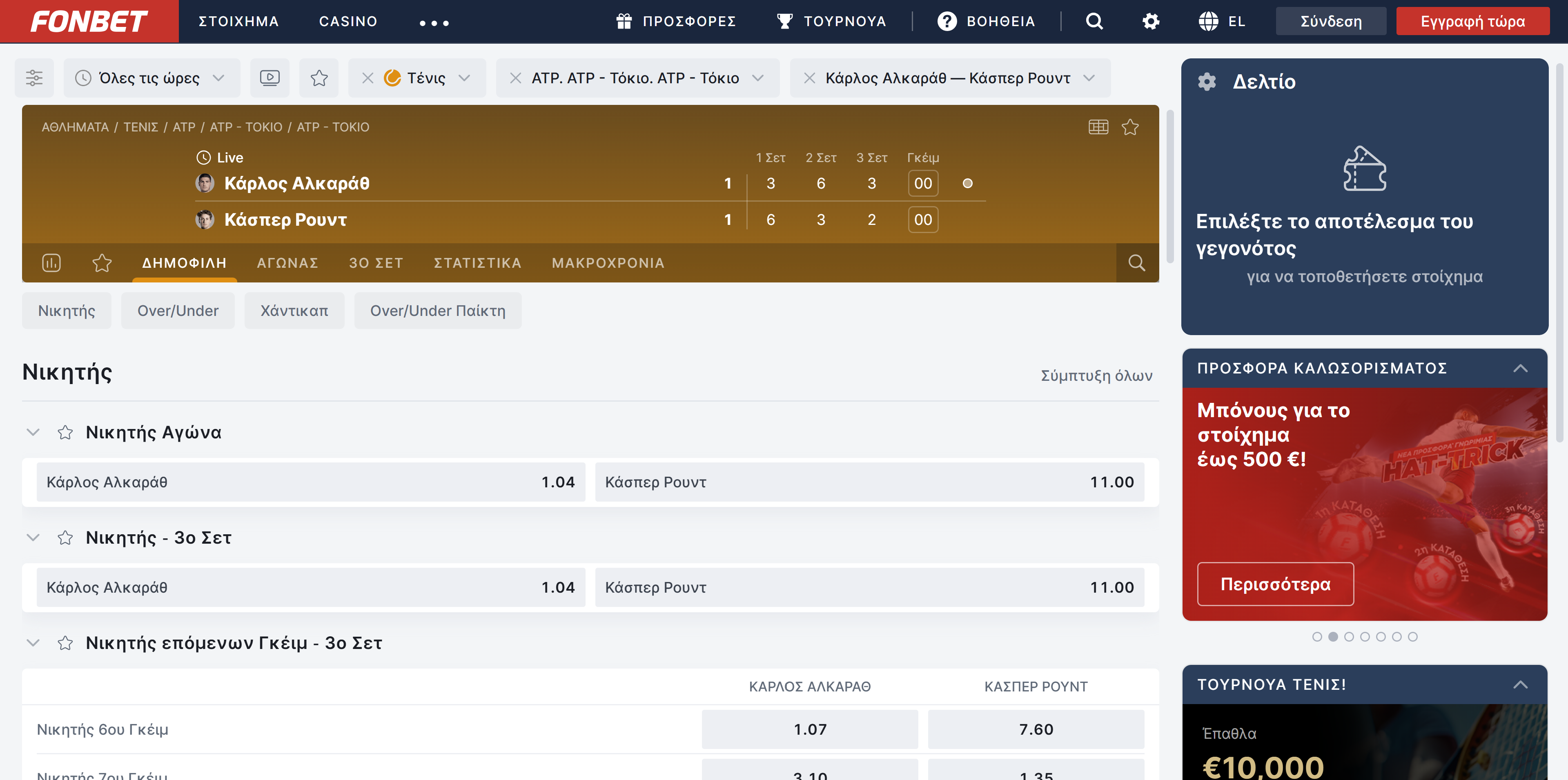Collapse ΠΡΟΣΦΟΡΑ ΚΑΛΩΣΟΡΙΣΜΑΤΟΣ panel

pyautogui.click(x=1521, y=368)
